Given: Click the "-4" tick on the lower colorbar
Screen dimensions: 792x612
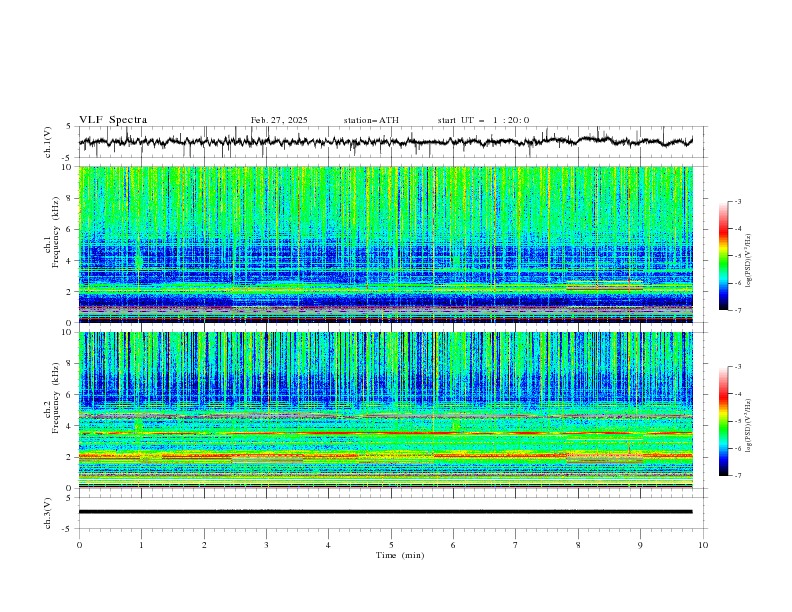Looking at the screenshot, I should click(738, 394).
